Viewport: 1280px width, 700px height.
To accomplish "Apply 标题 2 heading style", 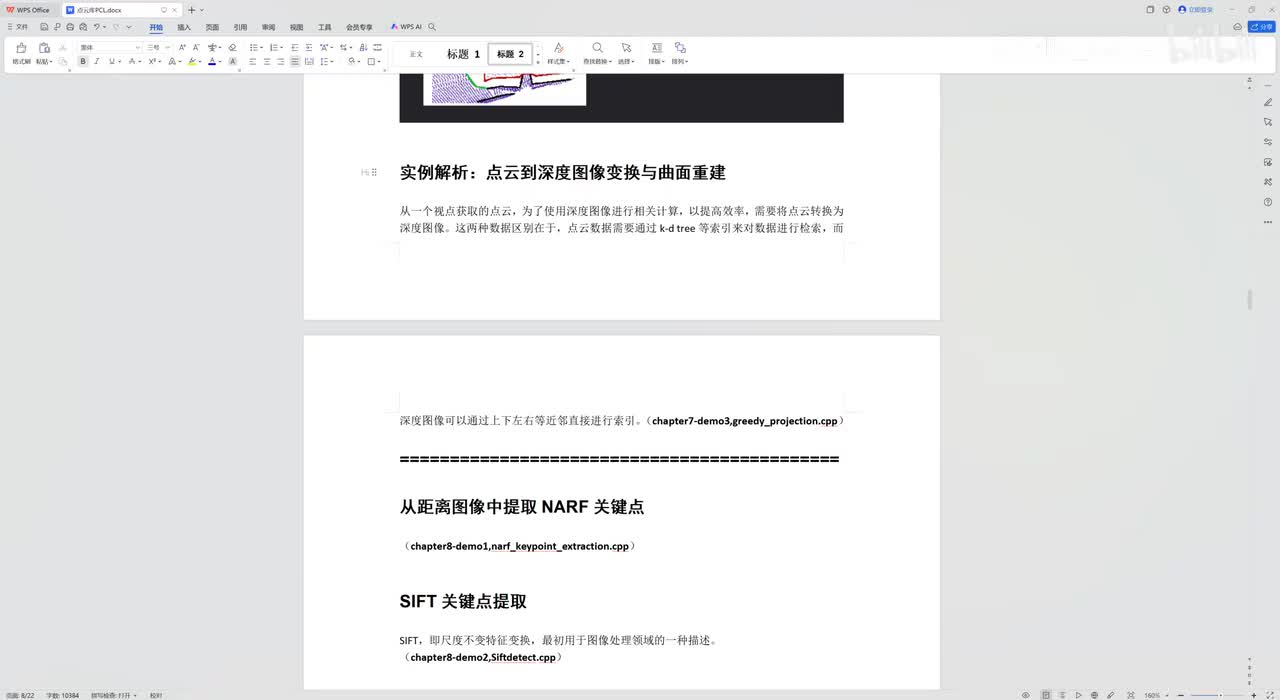I will point(510,54).
